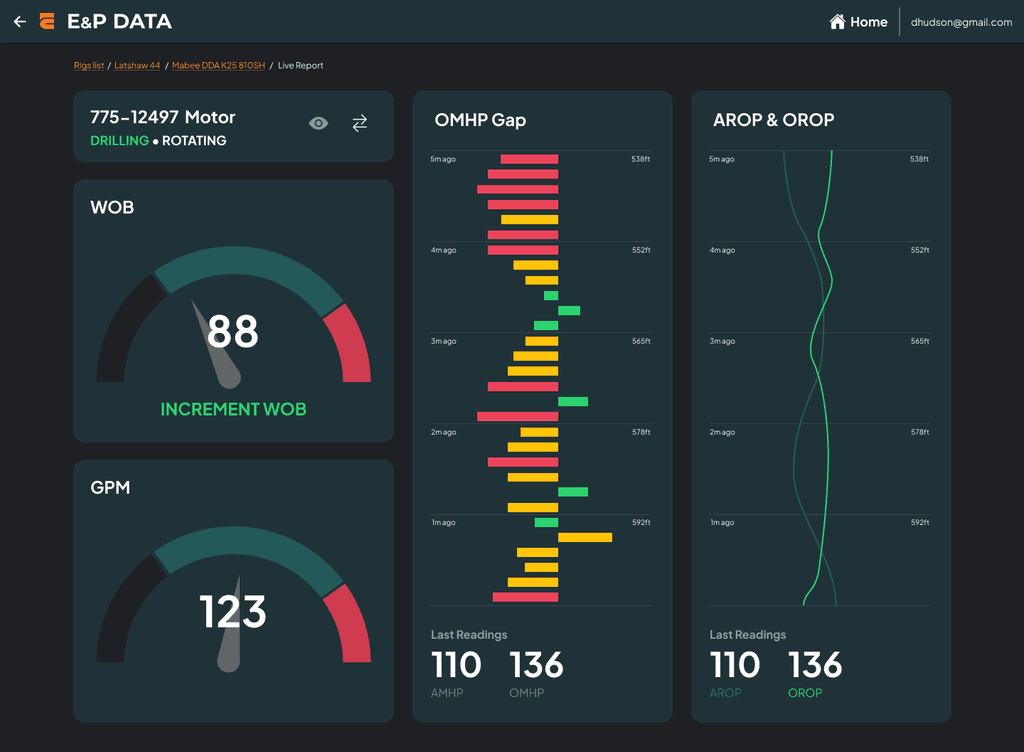Click the WOB card heading

pyautogui.click(x=112, y=207)
